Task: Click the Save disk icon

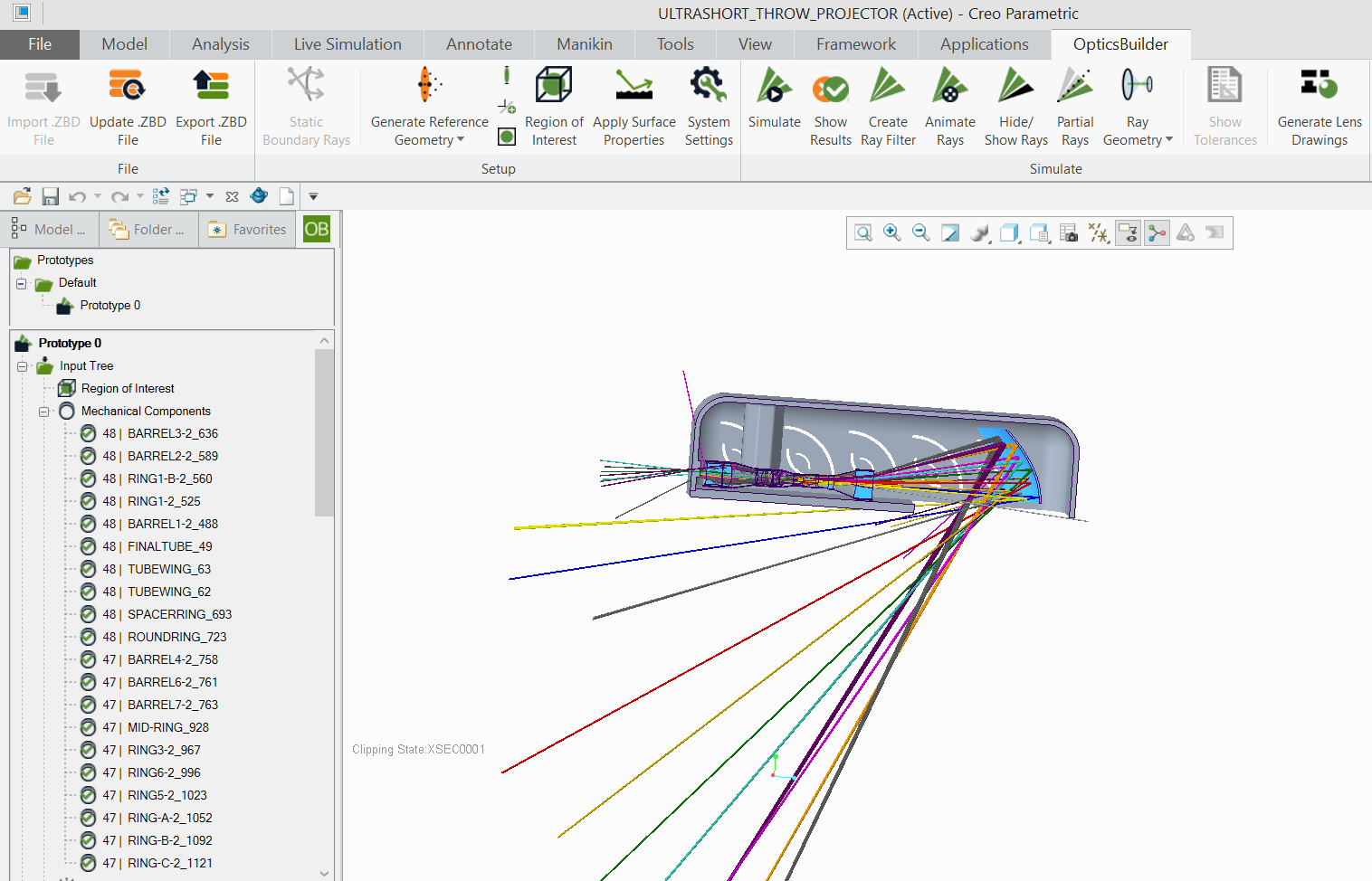Action: click(50, 196)
